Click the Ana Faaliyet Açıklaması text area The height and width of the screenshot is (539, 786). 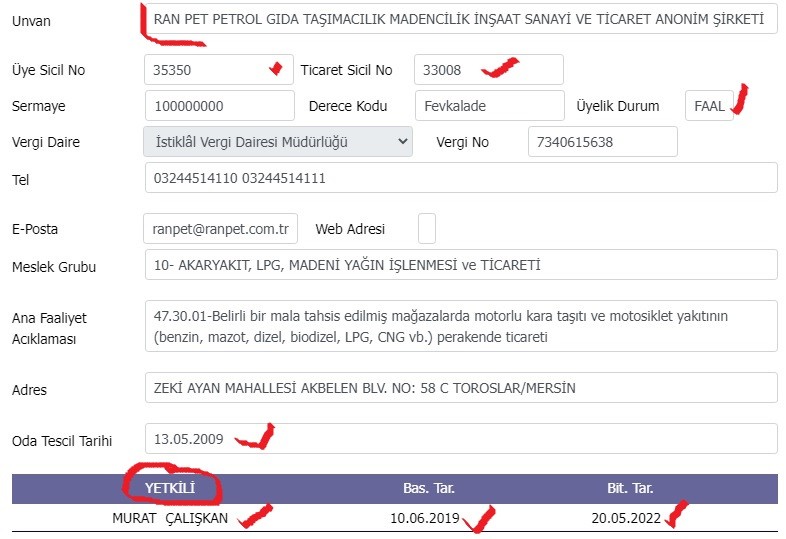coord(461,326)
